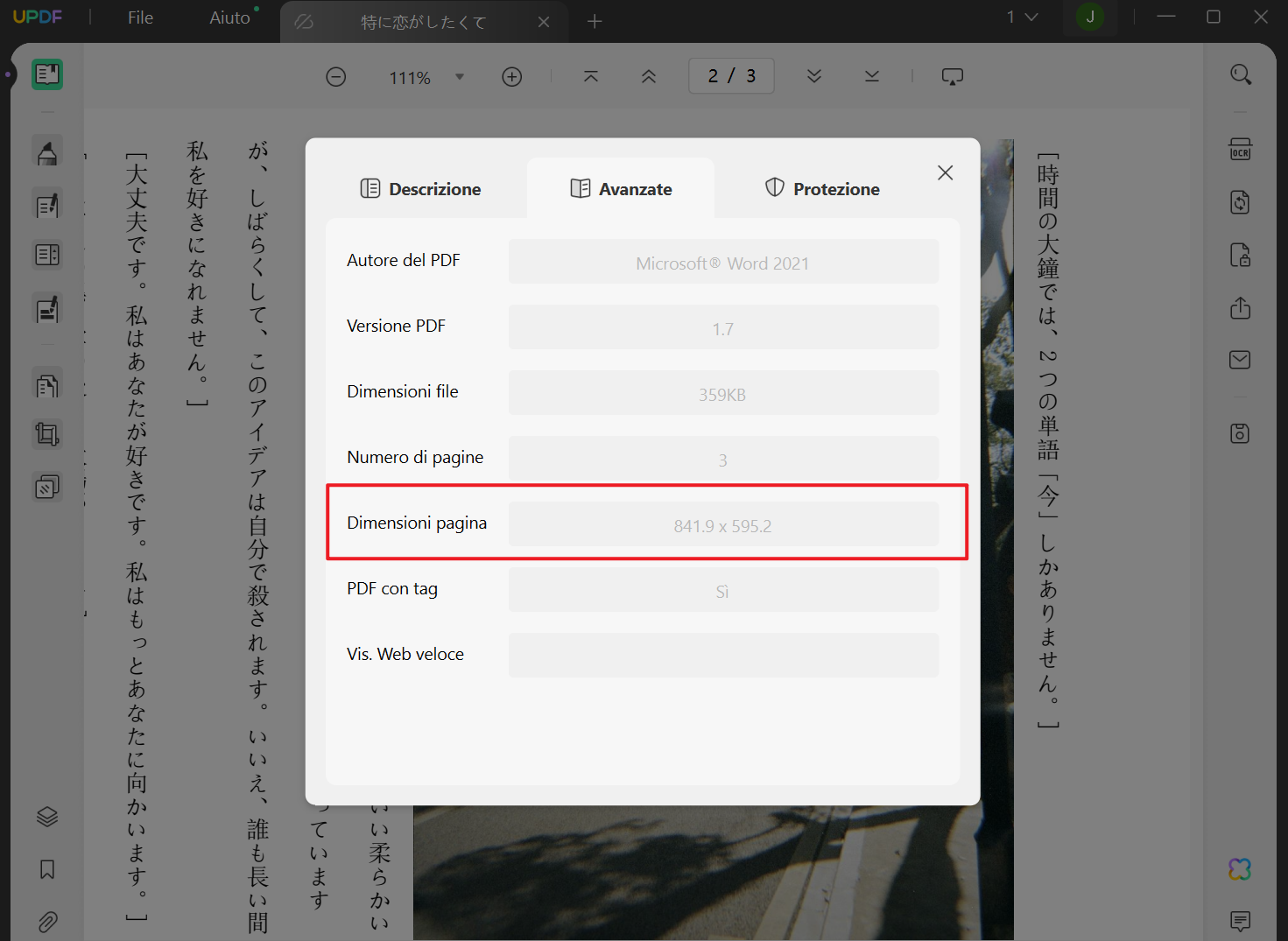Image resolution: width=1288 pixels, height=941 pixels.
Task: Zoom out with the minus button
Action: pos(336,77)
